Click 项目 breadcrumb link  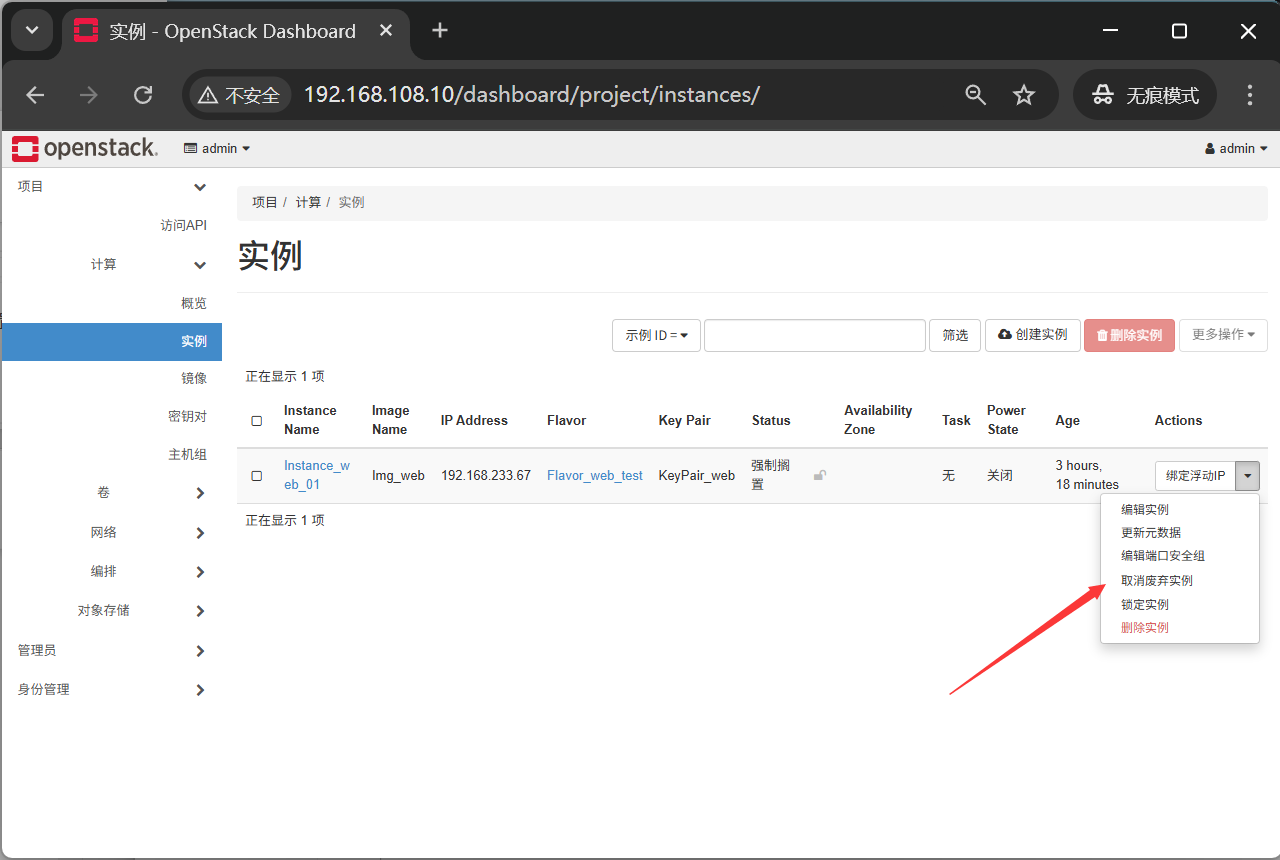click(265, 202)
